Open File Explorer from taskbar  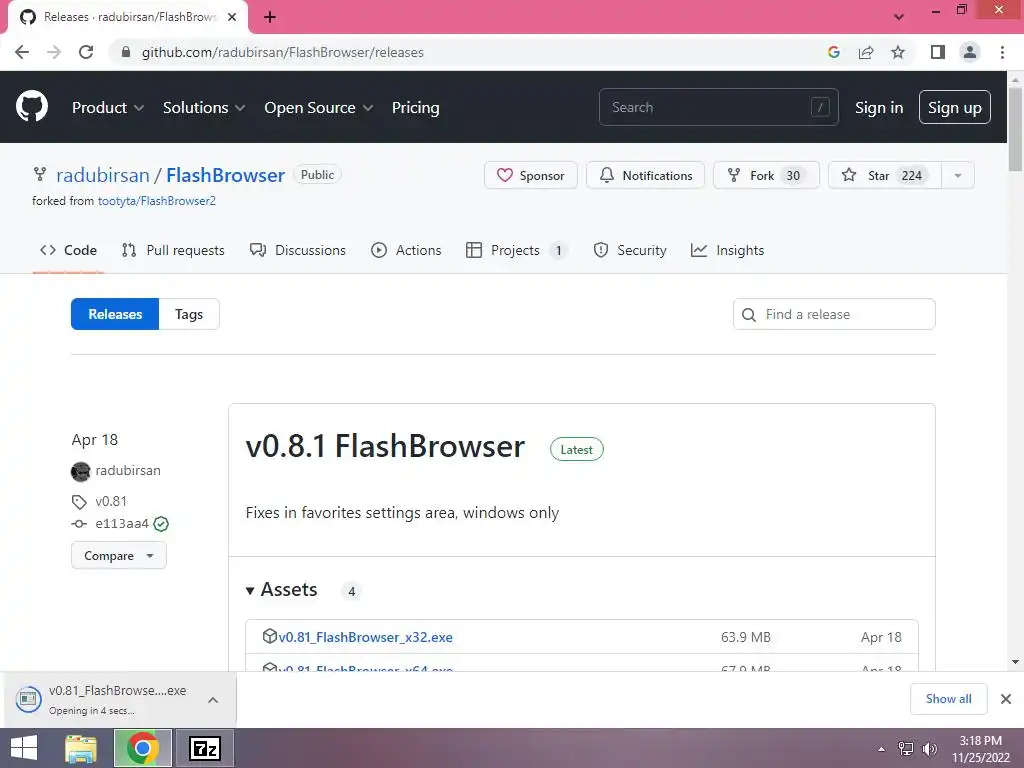(81, 748)
